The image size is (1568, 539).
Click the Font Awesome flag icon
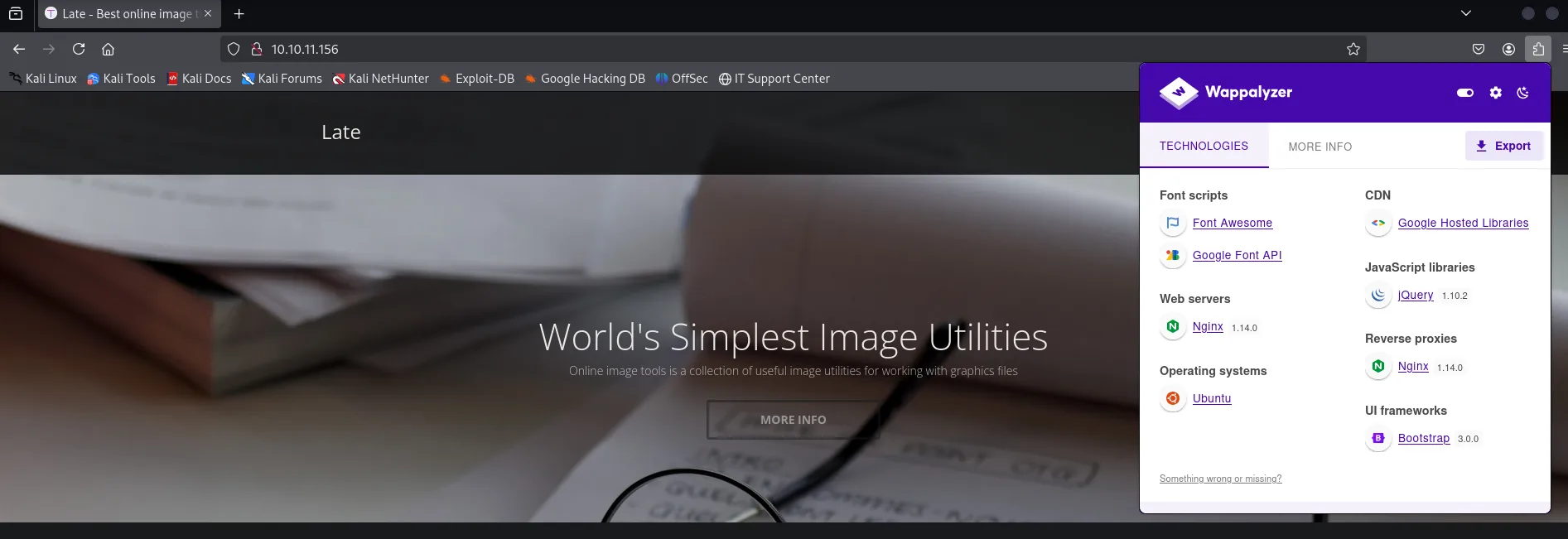tap(1173, 223)
